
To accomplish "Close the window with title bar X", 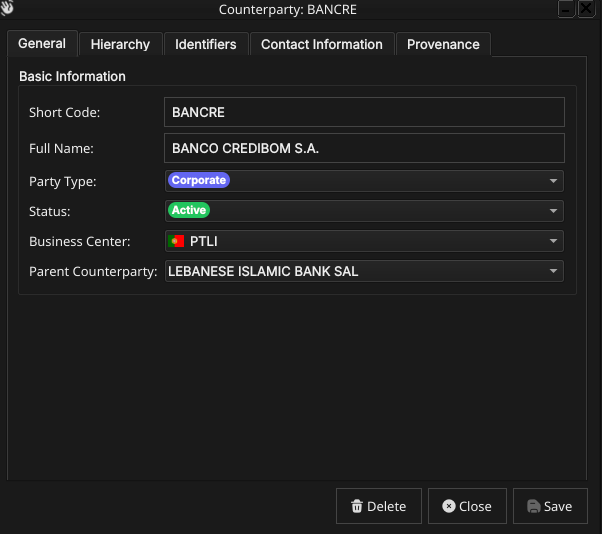I will coord(586,8).
